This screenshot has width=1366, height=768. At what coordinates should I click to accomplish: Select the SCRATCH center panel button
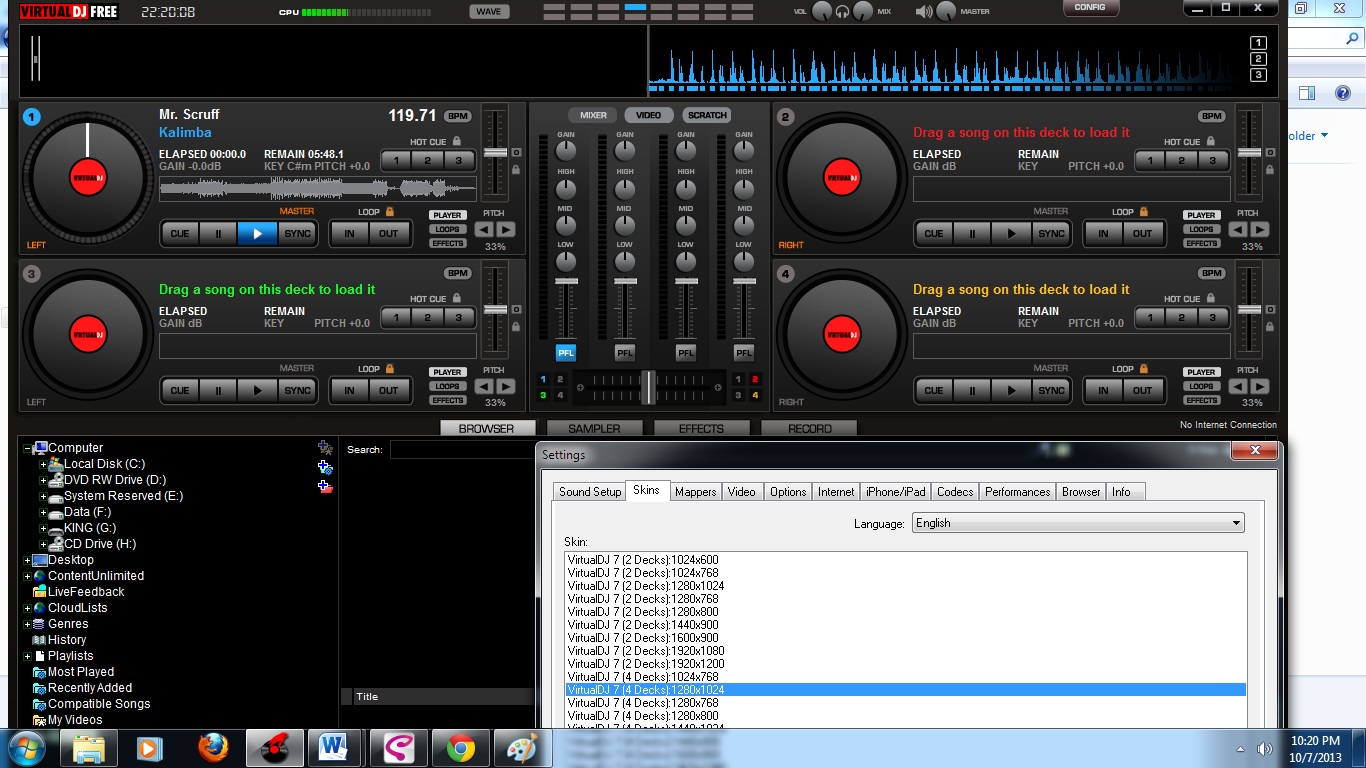pos(707,115)
